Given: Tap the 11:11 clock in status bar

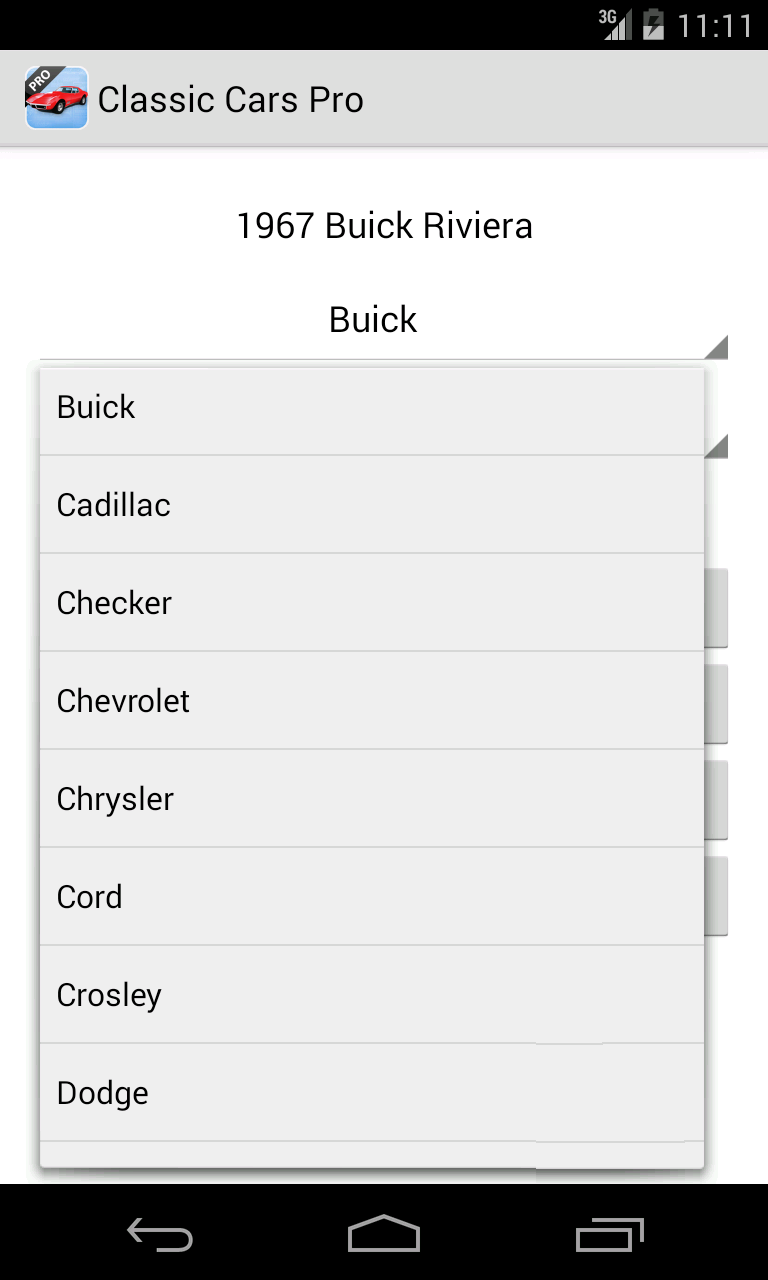Looking at the screenshot, I should pos(715,25).
